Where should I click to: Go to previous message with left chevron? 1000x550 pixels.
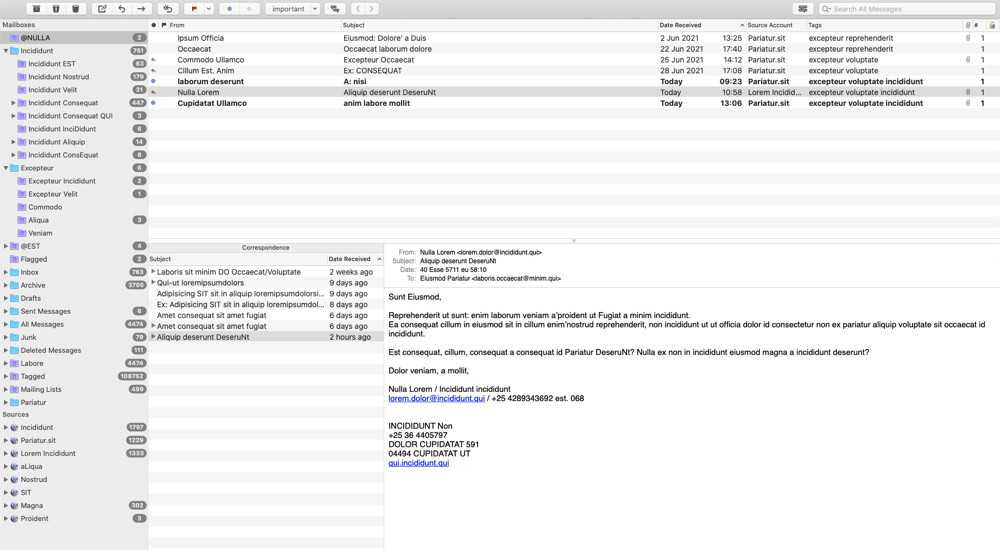(358, 9)
